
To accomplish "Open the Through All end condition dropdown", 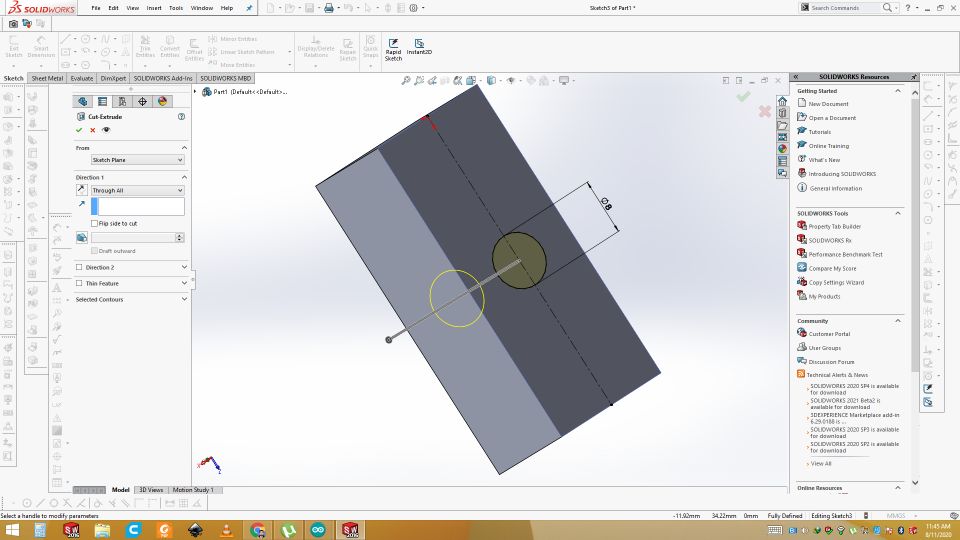I will click(137, 190).
